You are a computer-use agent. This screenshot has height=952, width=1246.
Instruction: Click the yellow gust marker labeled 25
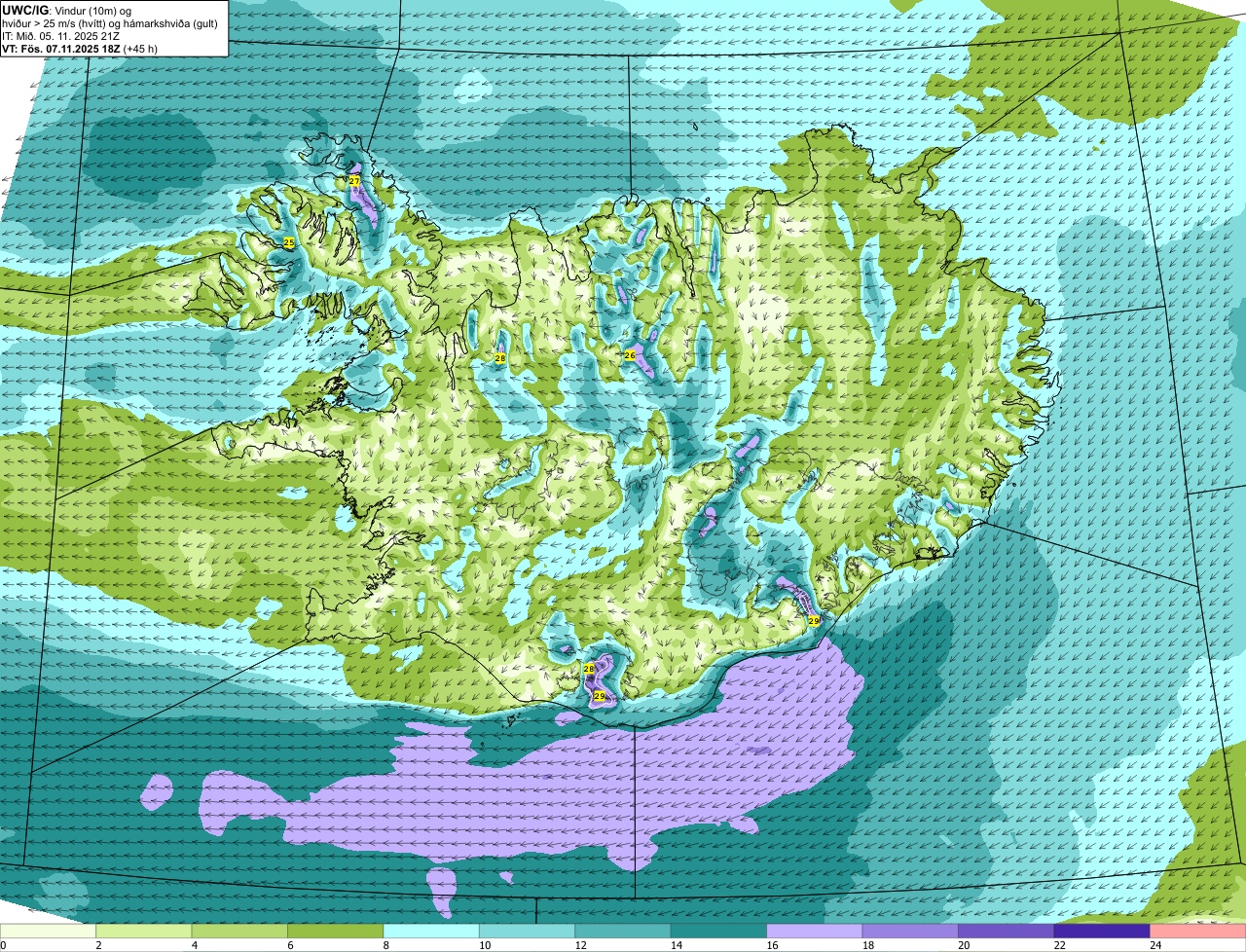pyautogui.click(x=289, y=241)
